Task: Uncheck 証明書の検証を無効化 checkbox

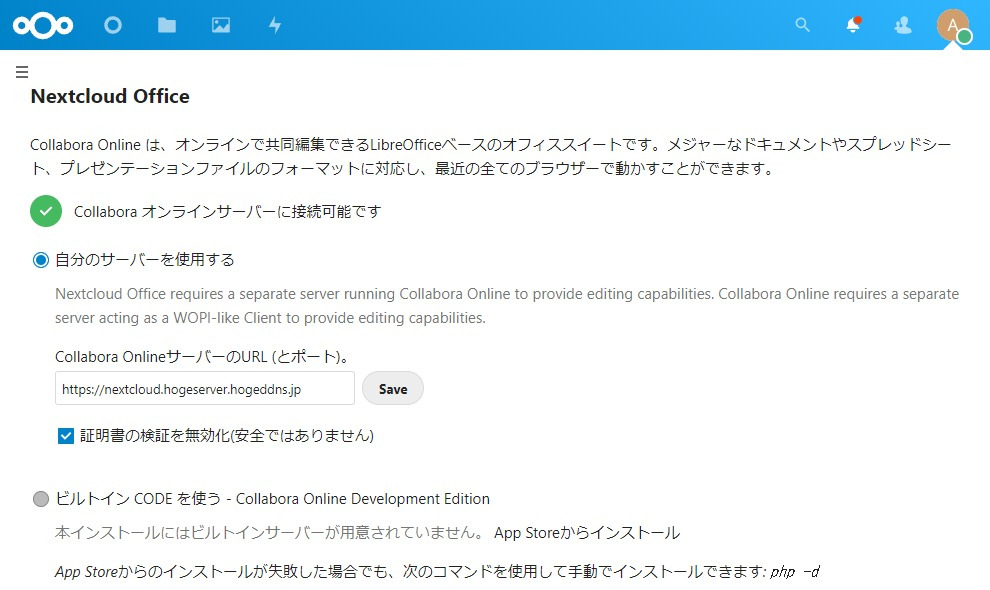Action: [x=66, y=436]
